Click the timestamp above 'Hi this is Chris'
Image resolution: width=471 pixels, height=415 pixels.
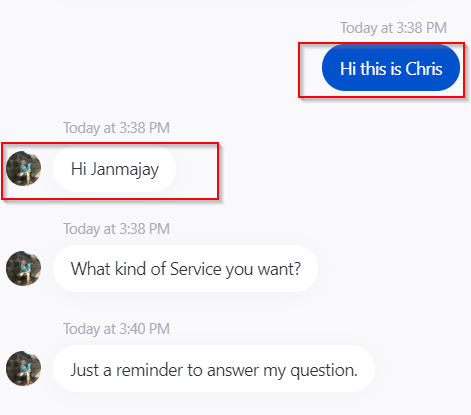pos(393,28)
